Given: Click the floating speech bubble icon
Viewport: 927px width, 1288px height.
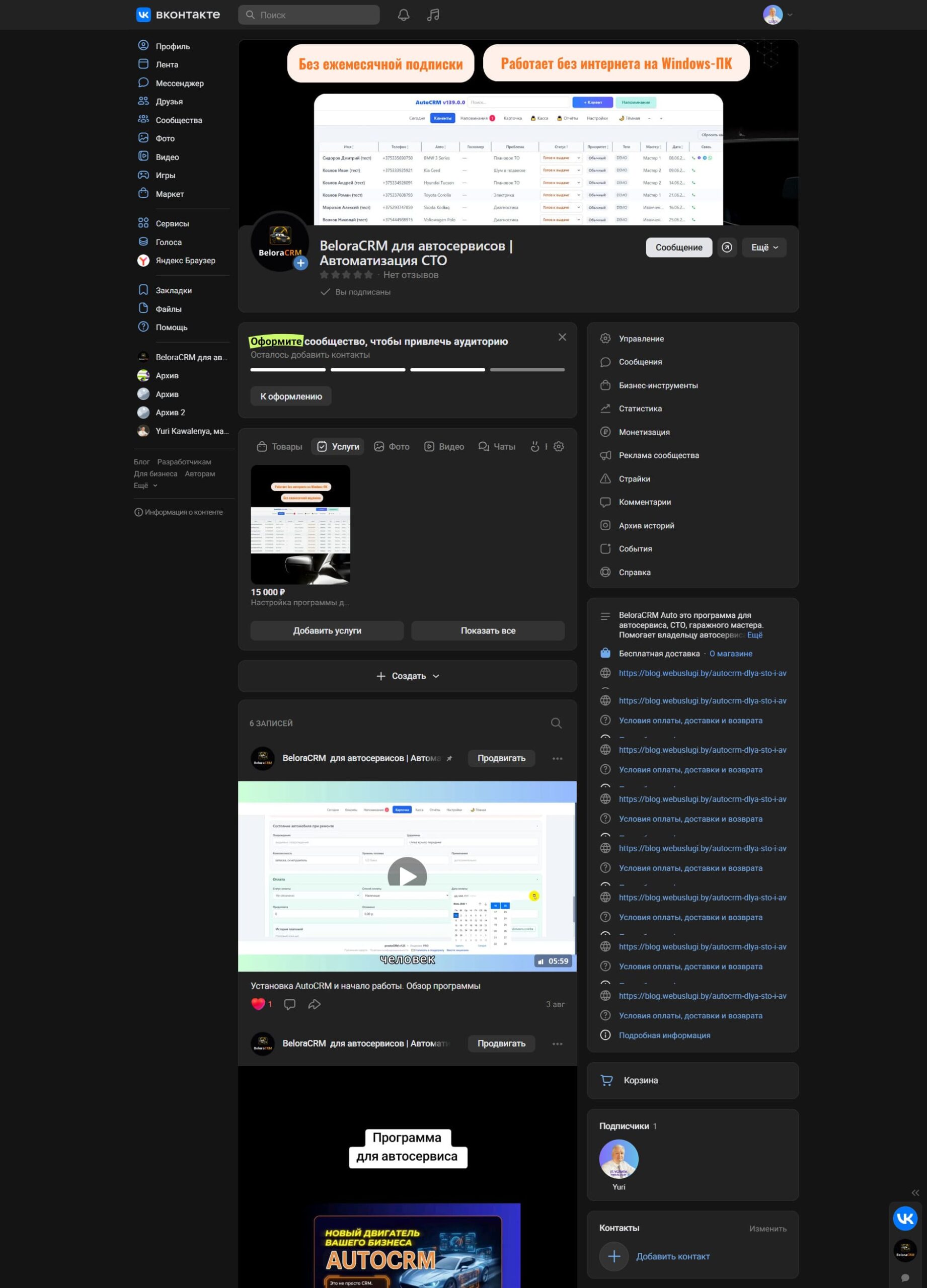Looking at the screenshot, I should [x=905, y=1278].
